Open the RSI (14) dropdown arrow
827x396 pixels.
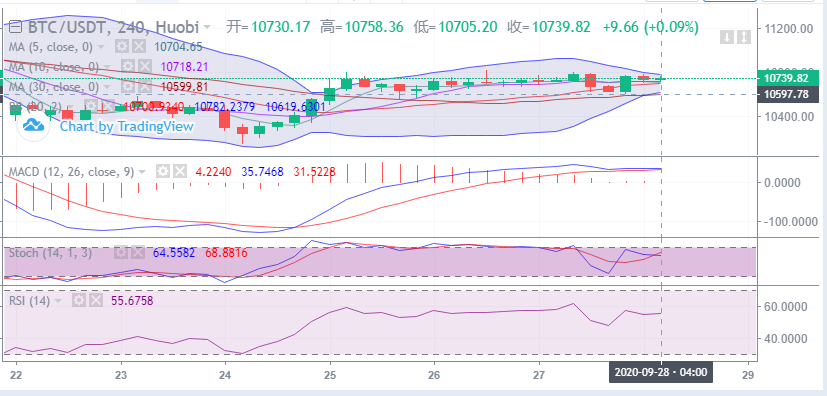57,302
